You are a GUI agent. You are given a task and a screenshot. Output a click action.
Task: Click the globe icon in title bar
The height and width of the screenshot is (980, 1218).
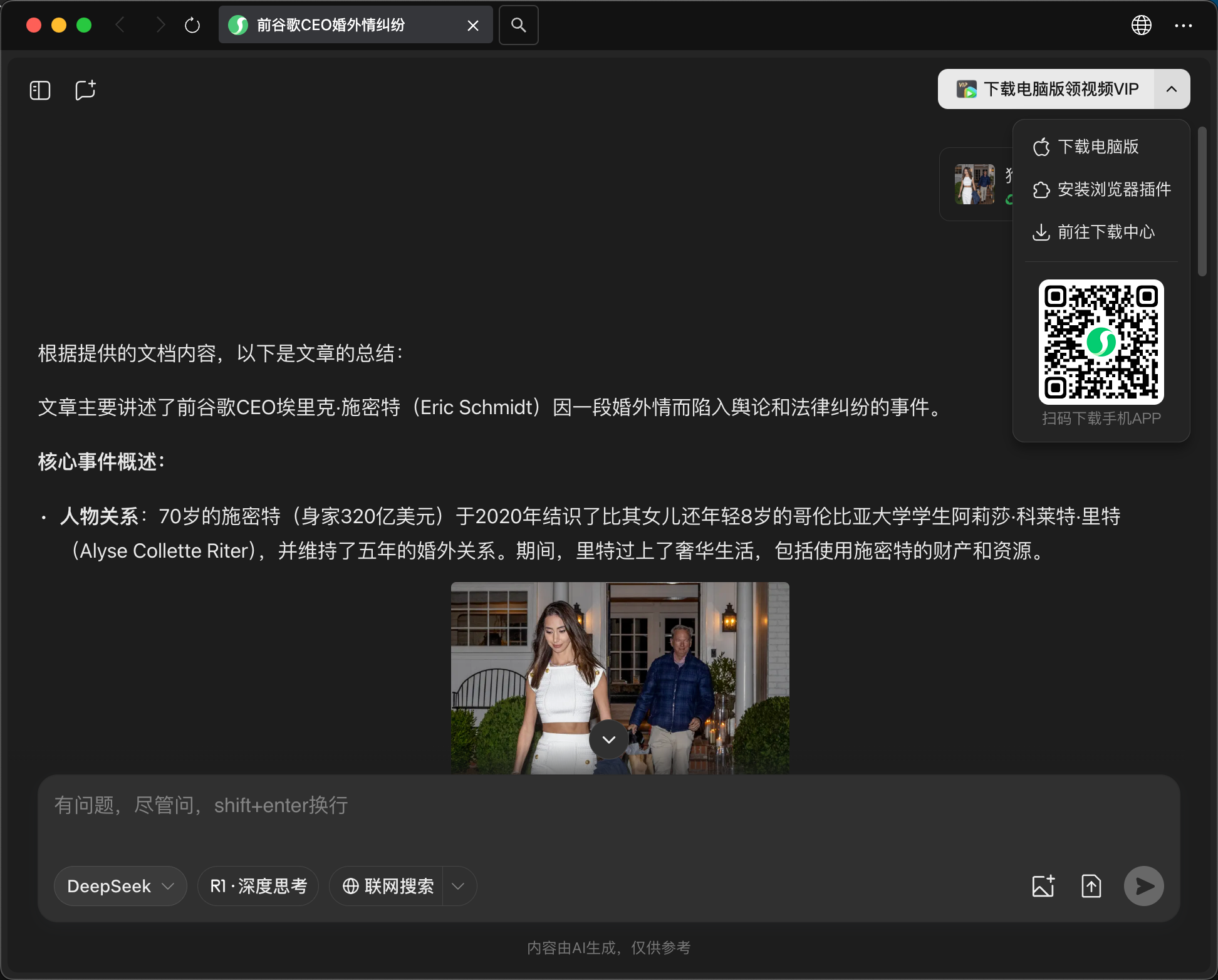point(1141,25)
